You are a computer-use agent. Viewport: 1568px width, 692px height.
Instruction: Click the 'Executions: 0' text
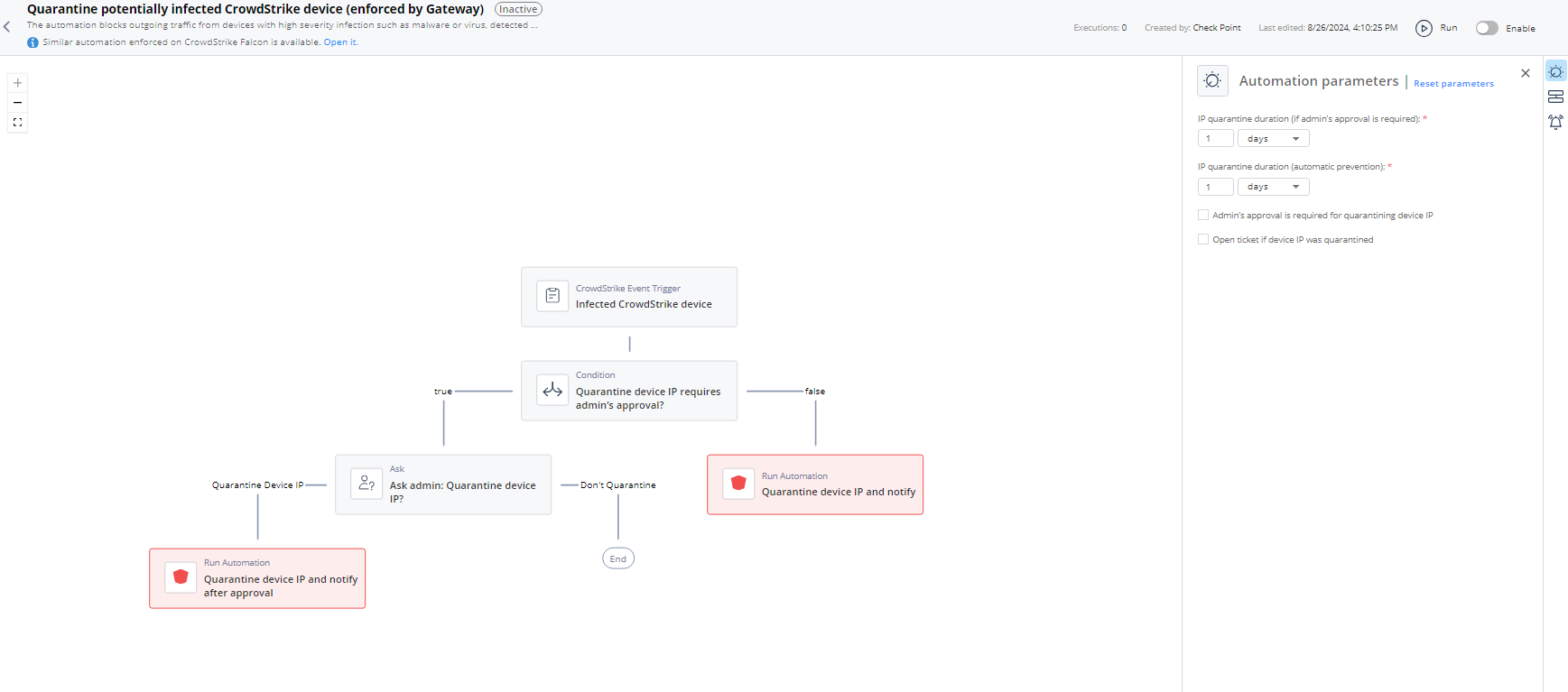[x=1100, y=28]
